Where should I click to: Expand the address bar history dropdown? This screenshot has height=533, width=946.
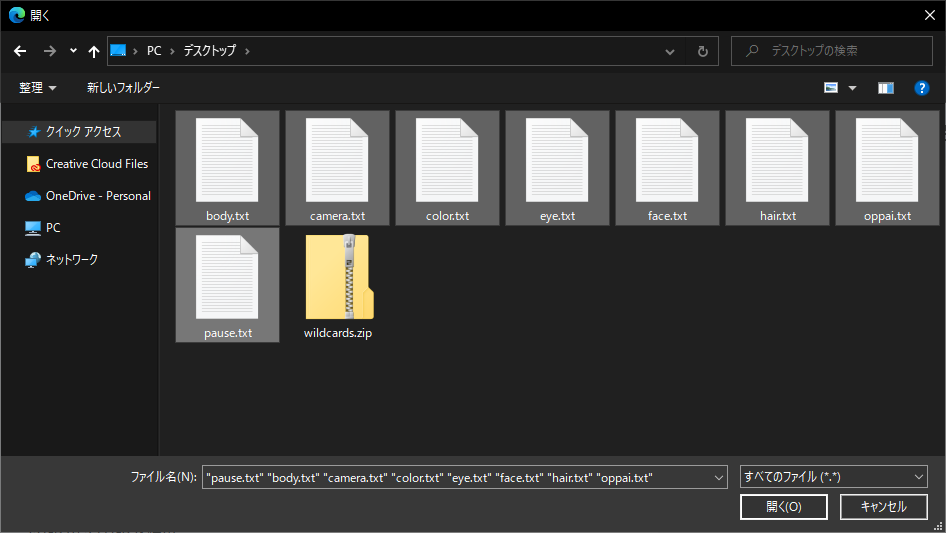tap(669, 51)
